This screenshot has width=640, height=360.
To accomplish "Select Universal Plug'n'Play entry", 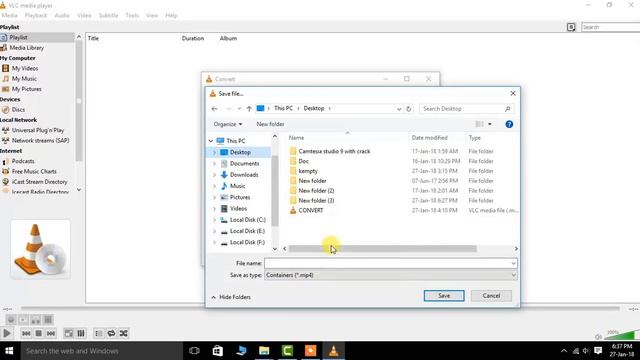I will click(38, 130).
